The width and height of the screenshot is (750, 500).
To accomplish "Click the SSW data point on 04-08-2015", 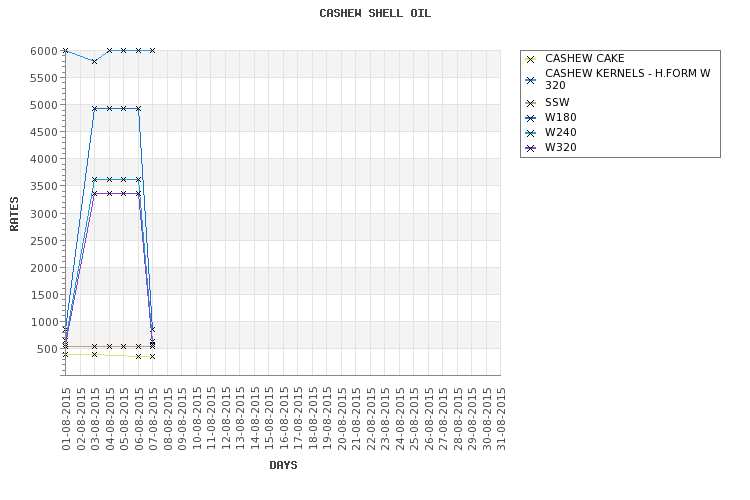I will point(110,346).
